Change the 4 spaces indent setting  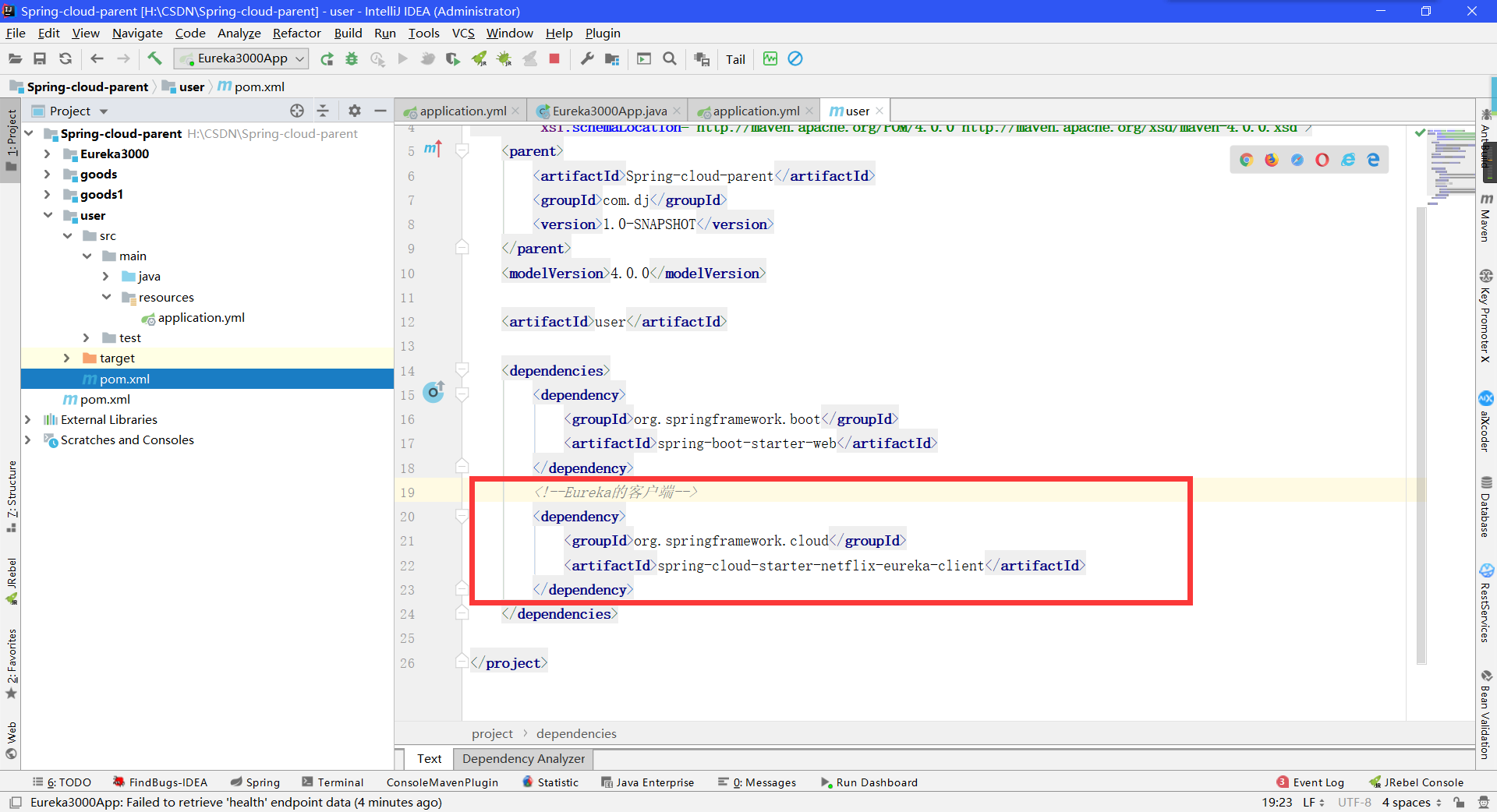click(1411, 803)
